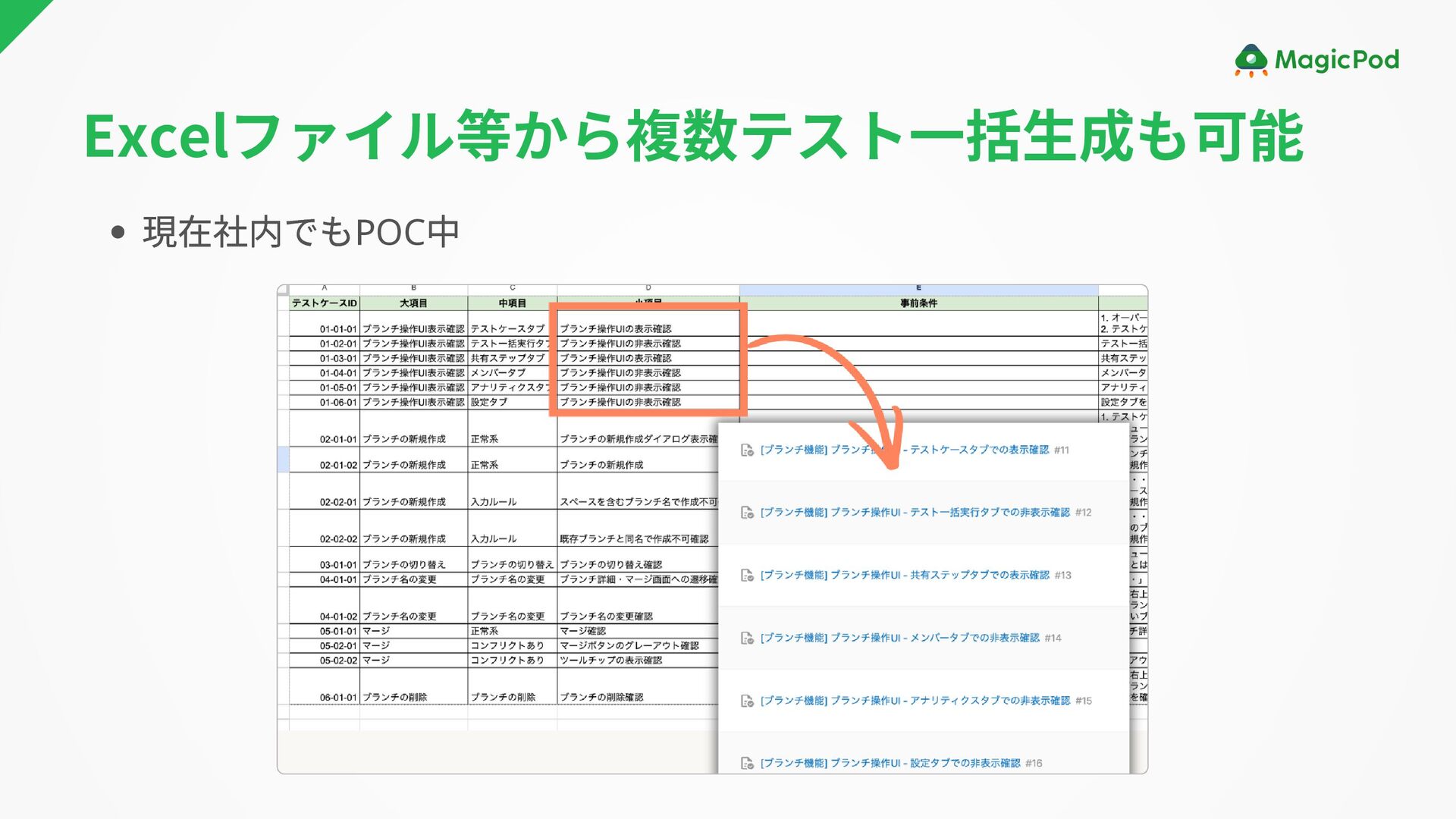
Task: Open link テストケースタブでの表示確認 #11
Action: 978,450
